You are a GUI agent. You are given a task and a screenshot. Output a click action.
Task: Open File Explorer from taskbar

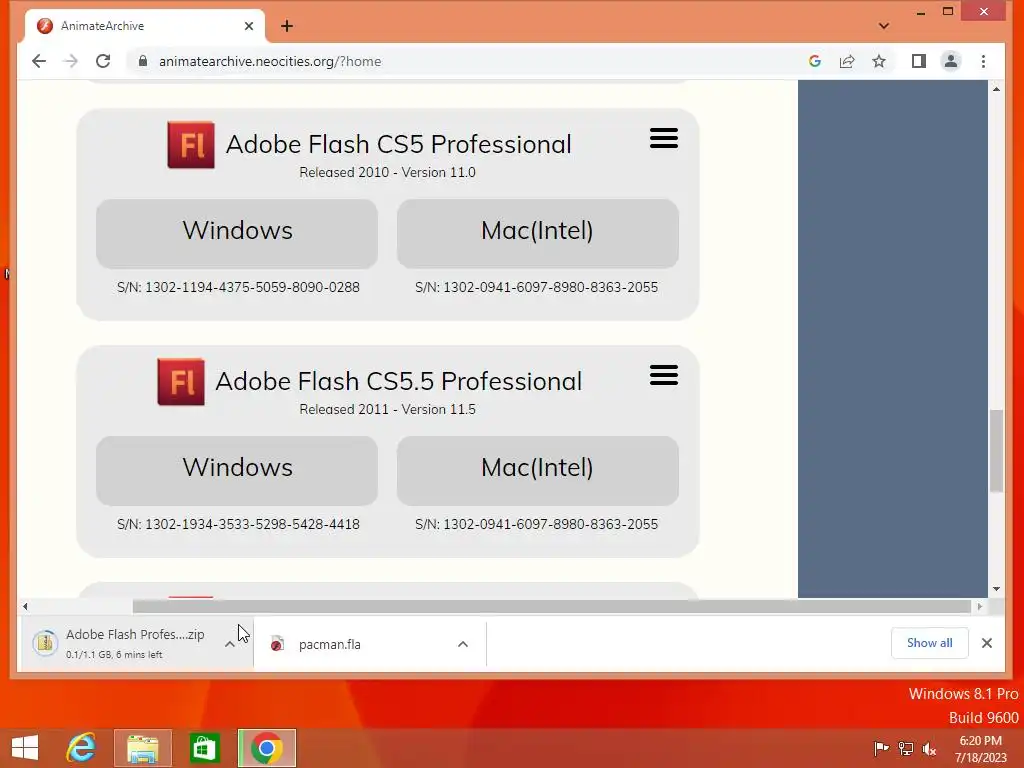(x=142, y=748)
